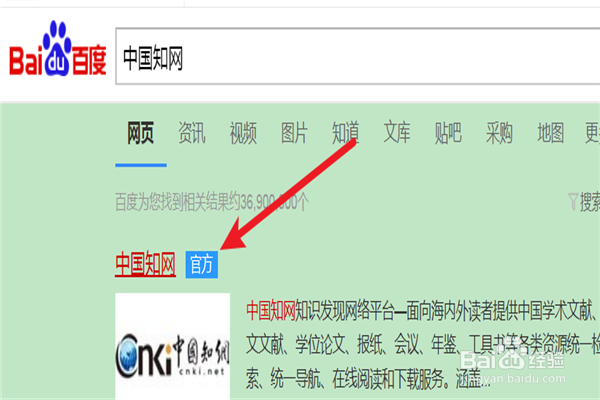Click the Baidu logo
The height and width of the screenshot is (400, 600).
(57, 50)
